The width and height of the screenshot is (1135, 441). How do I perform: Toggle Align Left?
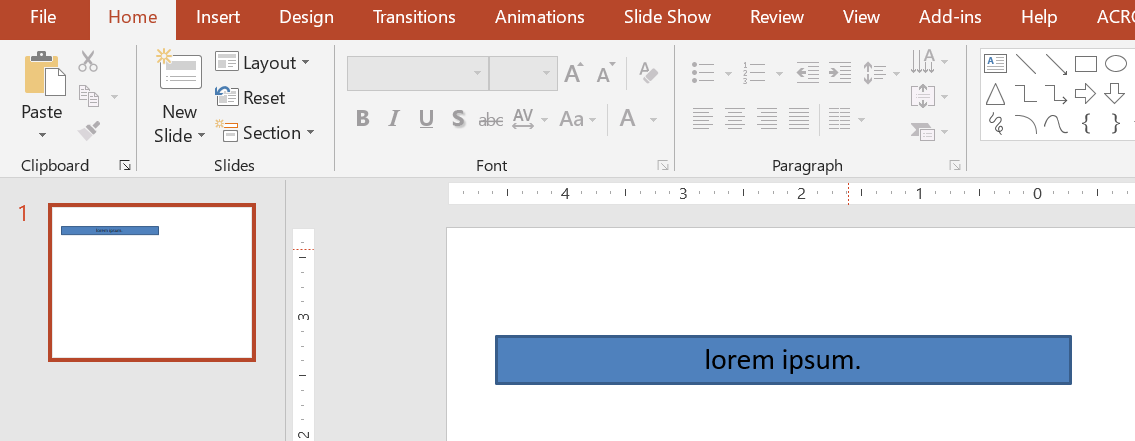pyautogui.click(x=701, y=119)
